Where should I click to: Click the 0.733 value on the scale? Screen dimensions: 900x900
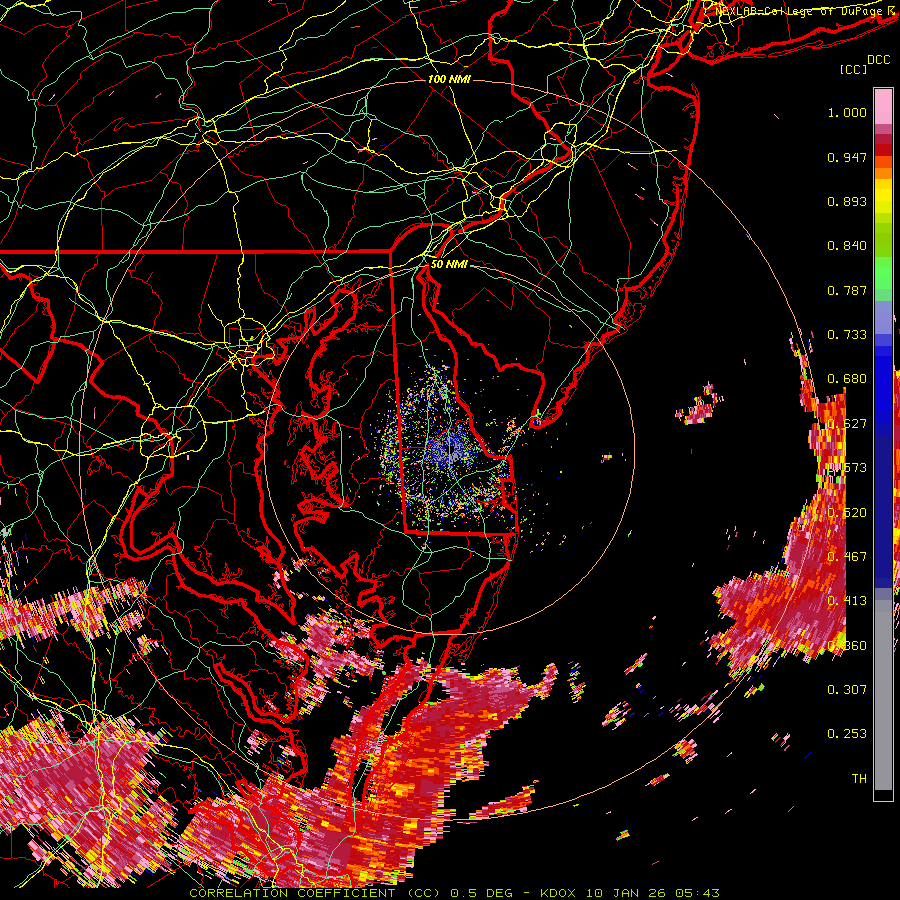pyautogui.click(x=847, y=335)
